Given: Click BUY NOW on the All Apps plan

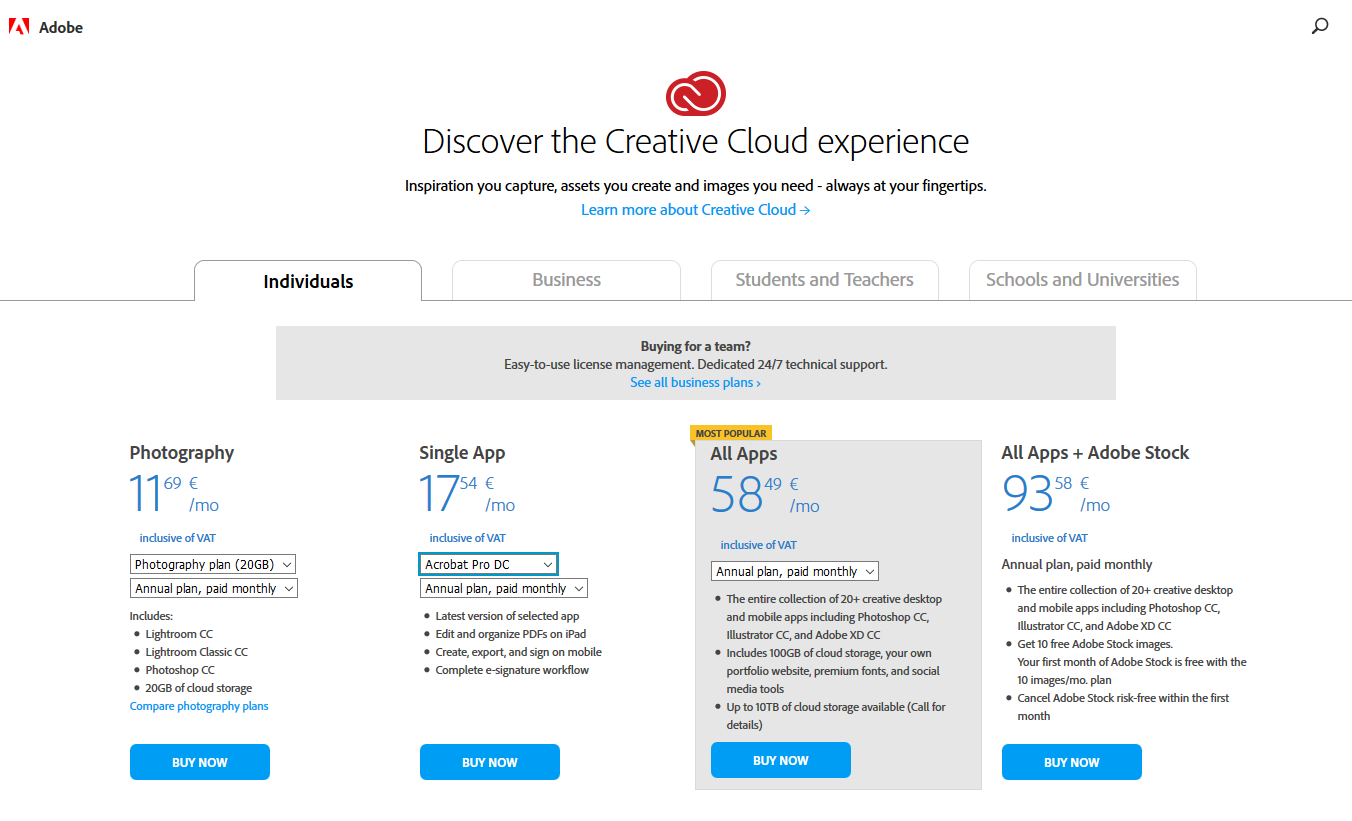Looking at the screenshot, I should tap(780, 759).
